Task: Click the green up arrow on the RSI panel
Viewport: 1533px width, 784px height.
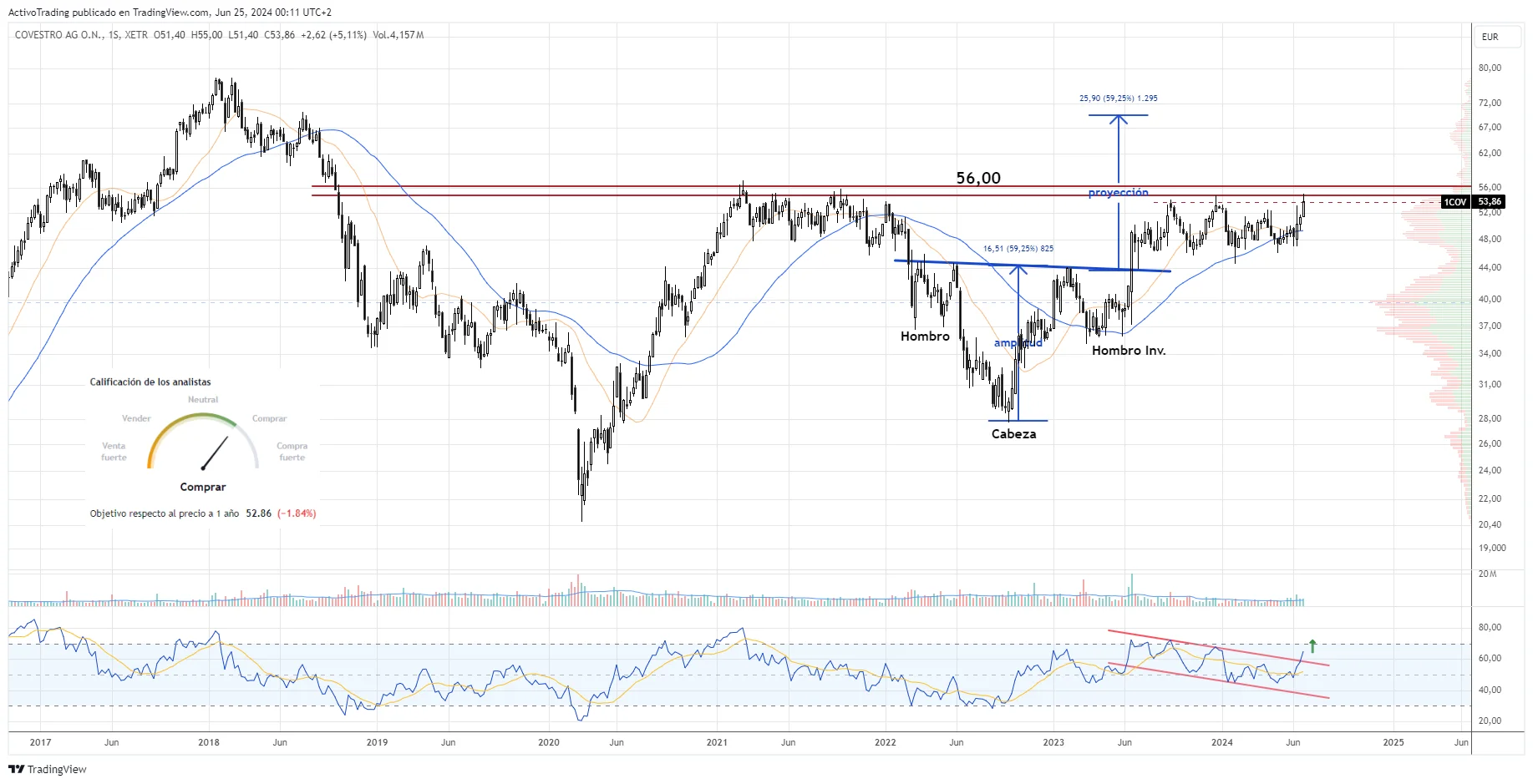Action: tap(1312, 645)
